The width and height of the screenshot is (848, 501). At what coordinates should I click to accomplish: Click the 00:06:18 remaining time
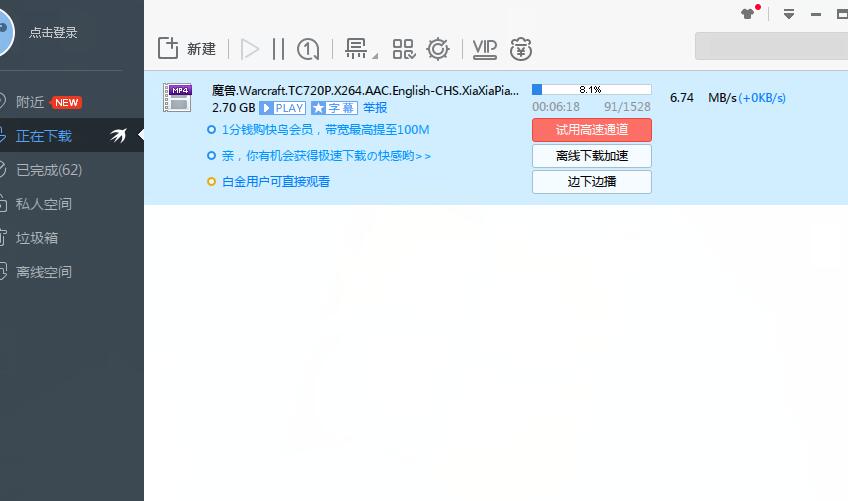pos(556,107)
